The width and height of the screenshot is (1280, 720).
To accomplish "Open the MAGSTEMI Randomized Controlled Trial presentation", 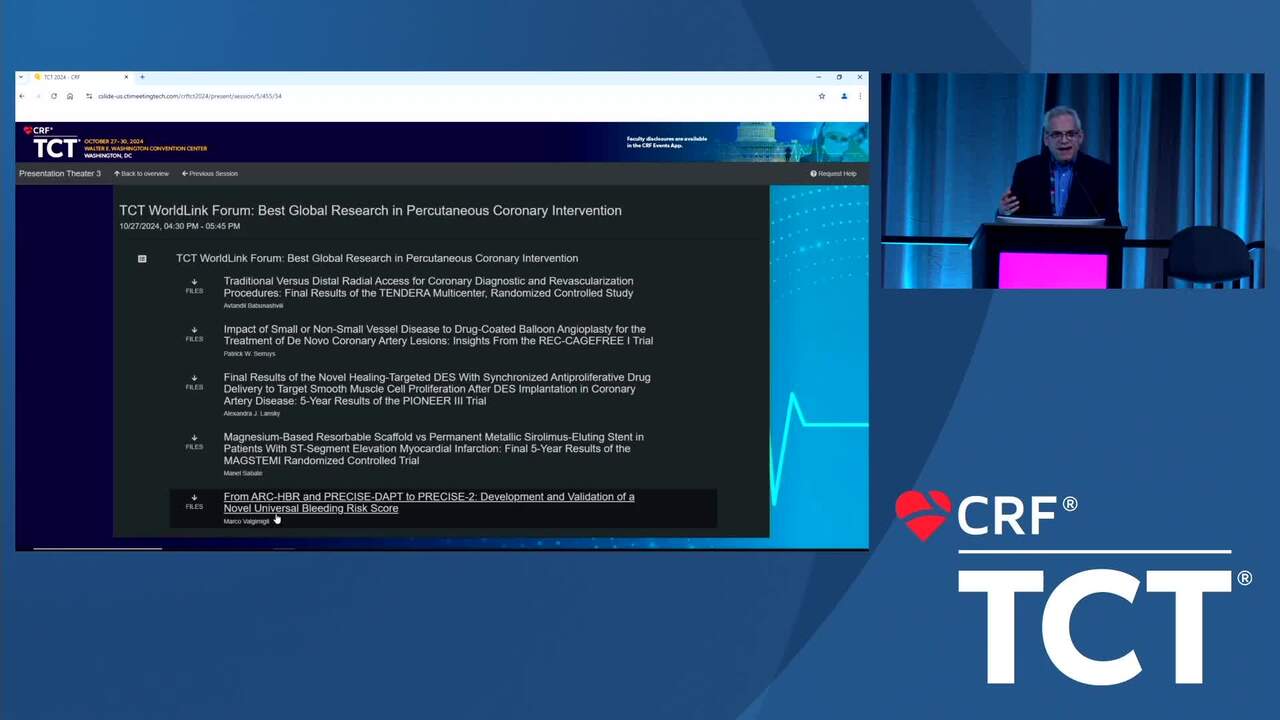I will click(433, 449).
